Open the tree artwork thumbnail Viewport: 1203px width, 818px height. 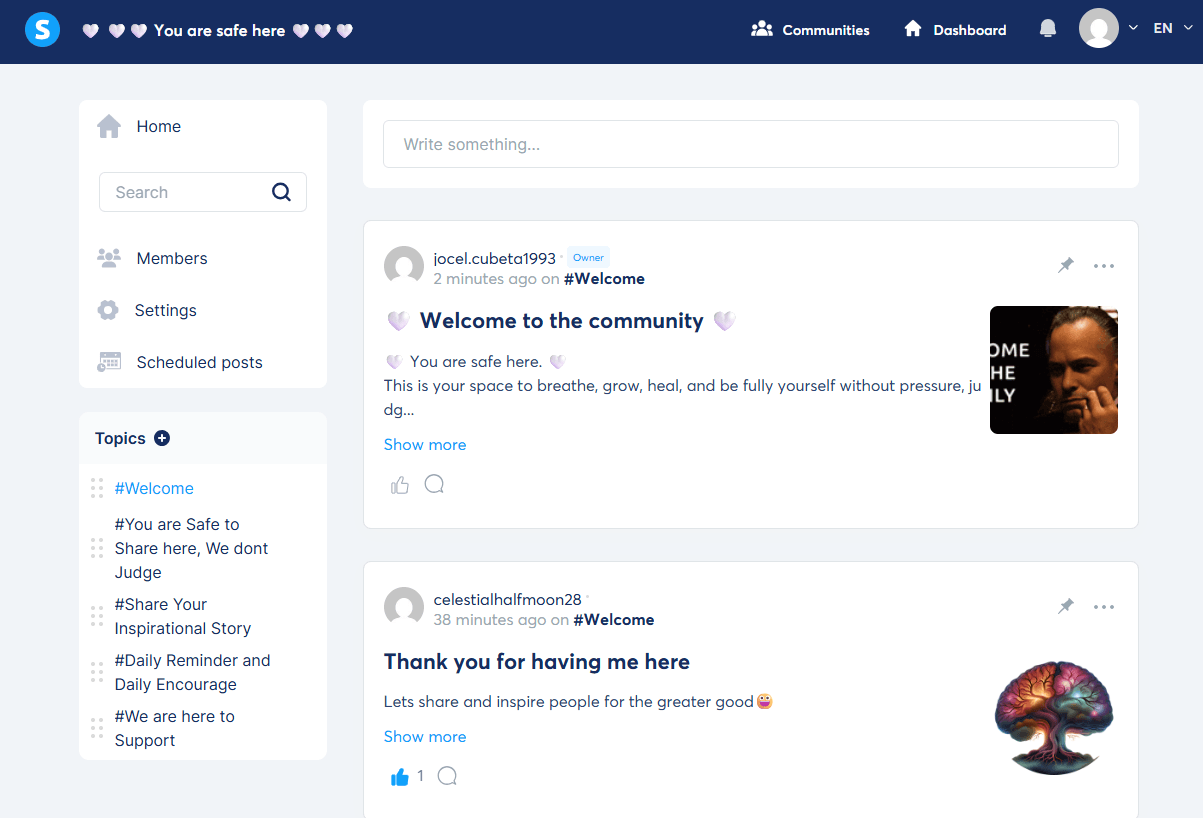point(1053,717)
